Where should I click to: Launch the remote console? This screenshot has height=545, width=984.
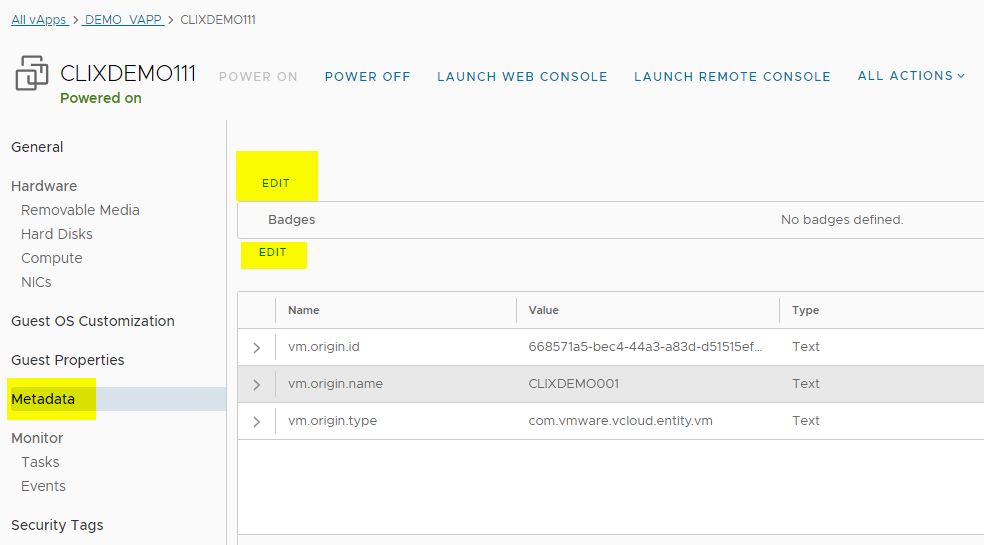point(732,77)
